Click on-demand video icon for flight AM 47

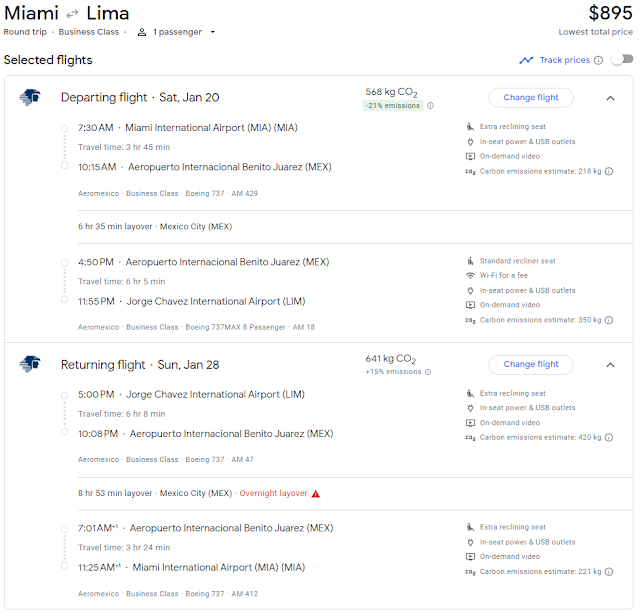tap(470, 423)
